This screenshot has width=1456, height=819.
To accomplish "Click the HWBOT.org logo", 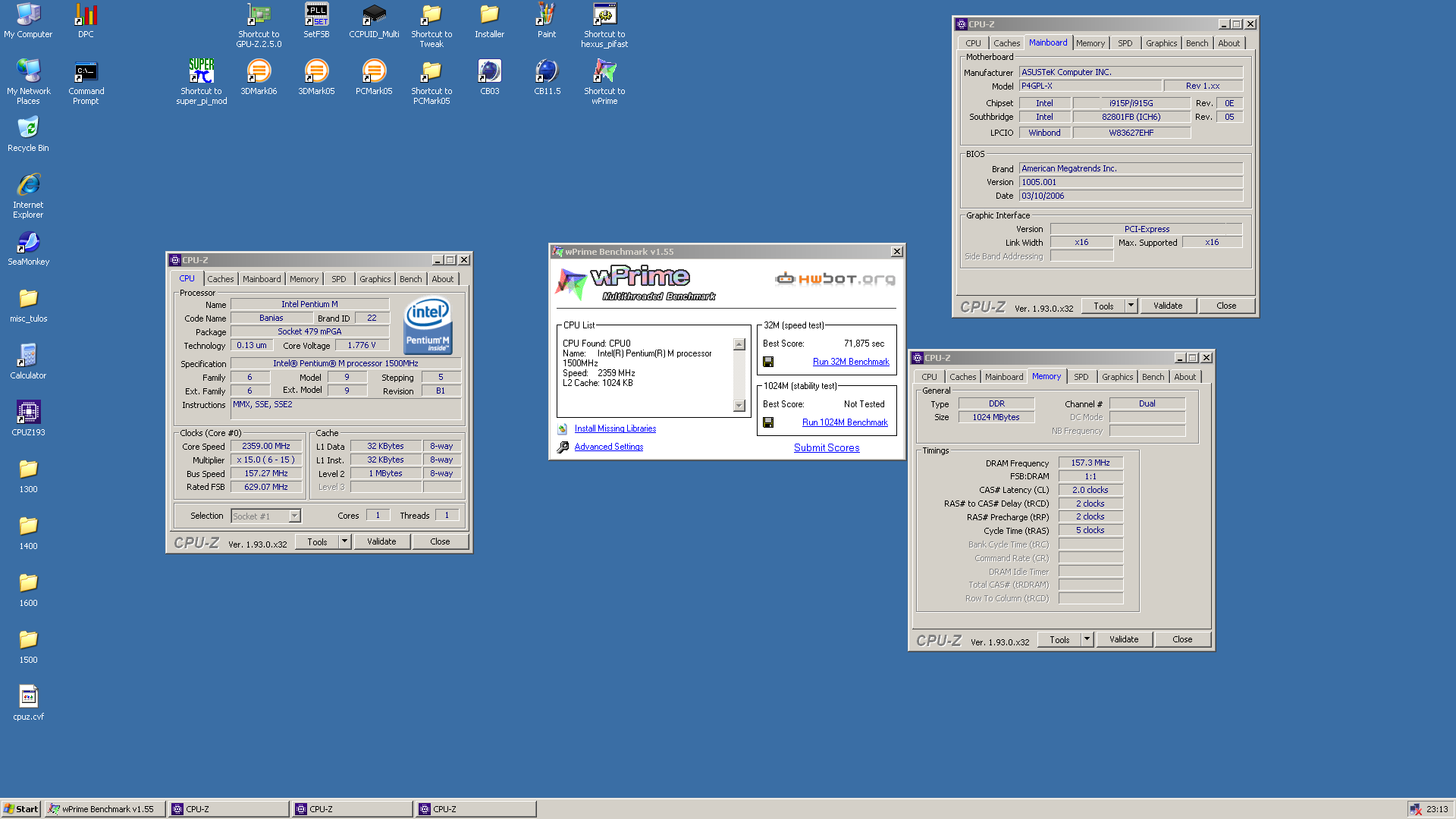I will 835,279.
